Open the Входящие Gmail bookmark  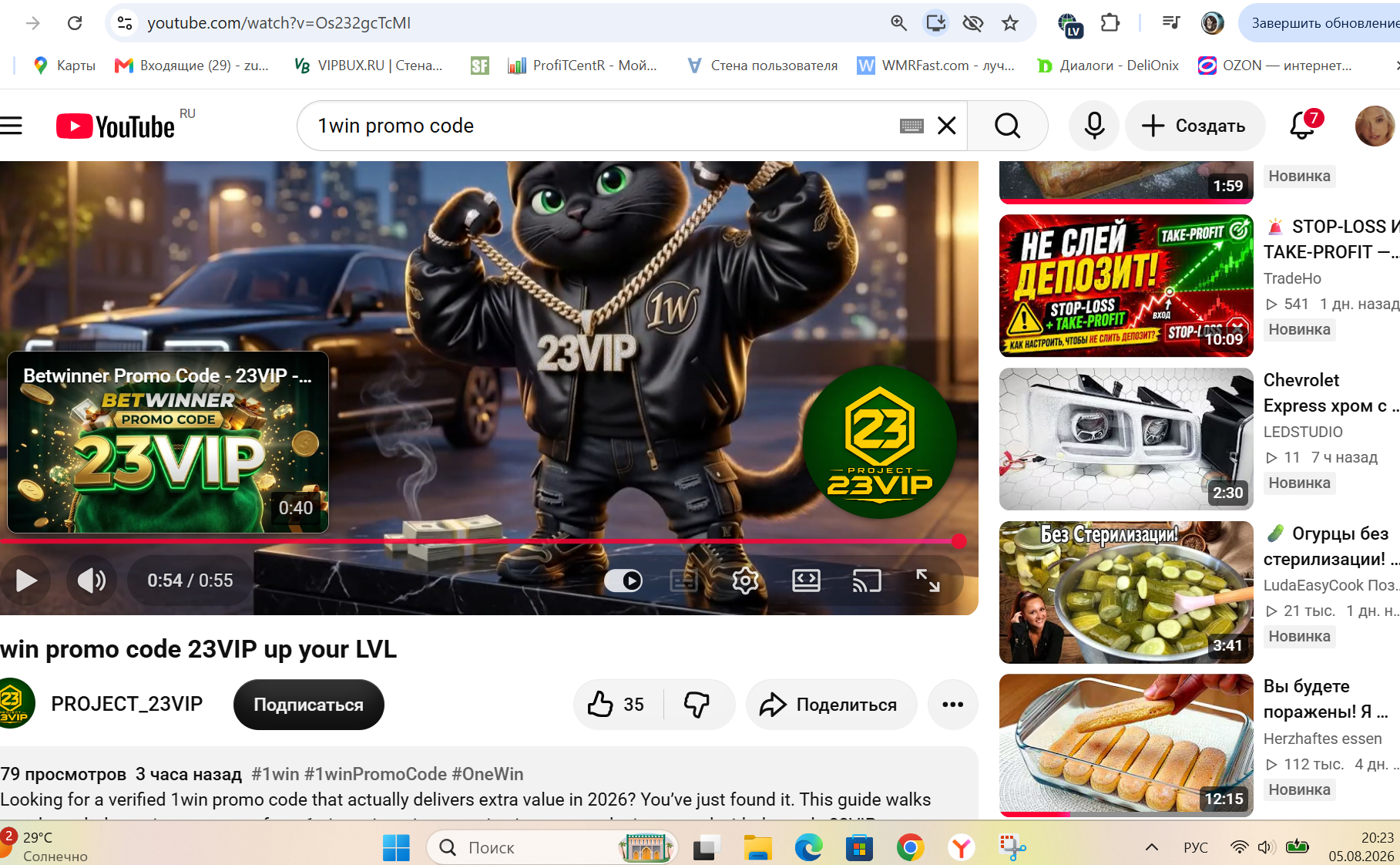click(x=192, y=66)
